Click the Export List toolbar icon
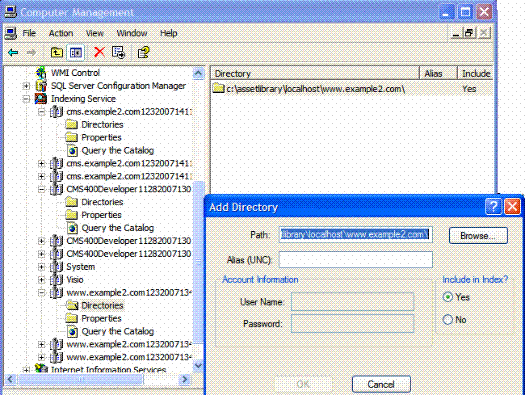Image resolution: width=525 pixels, height=395 pixels. pyautogui.click(x=119, y=52)
